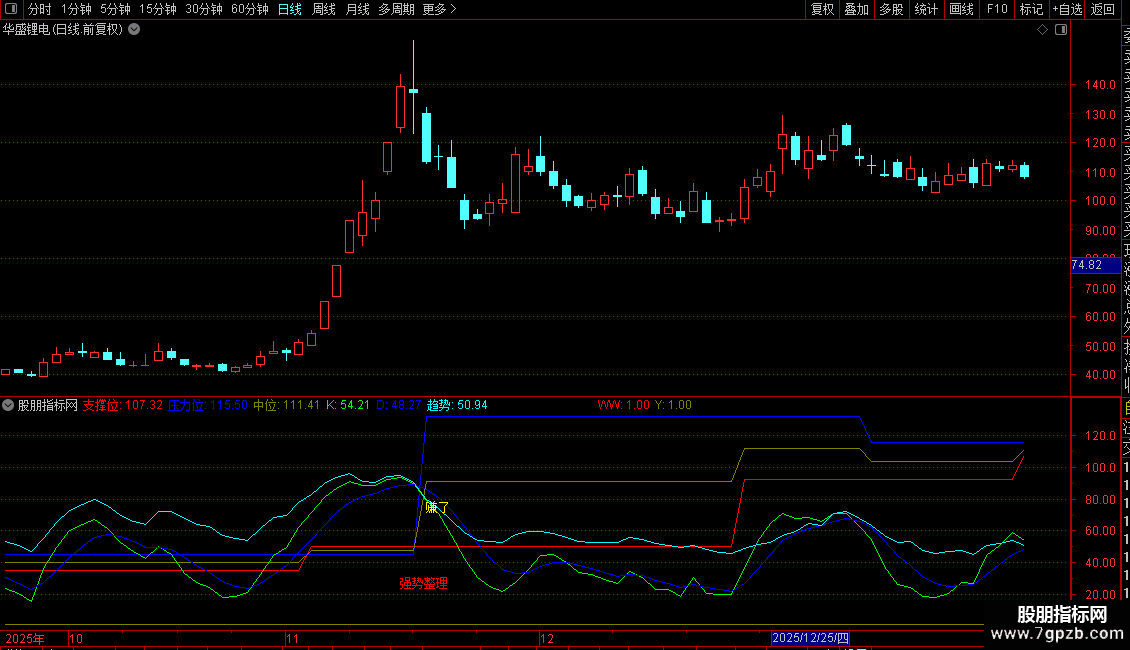Open dropdown beside 华盛锂电 title

tap(134, 30)
